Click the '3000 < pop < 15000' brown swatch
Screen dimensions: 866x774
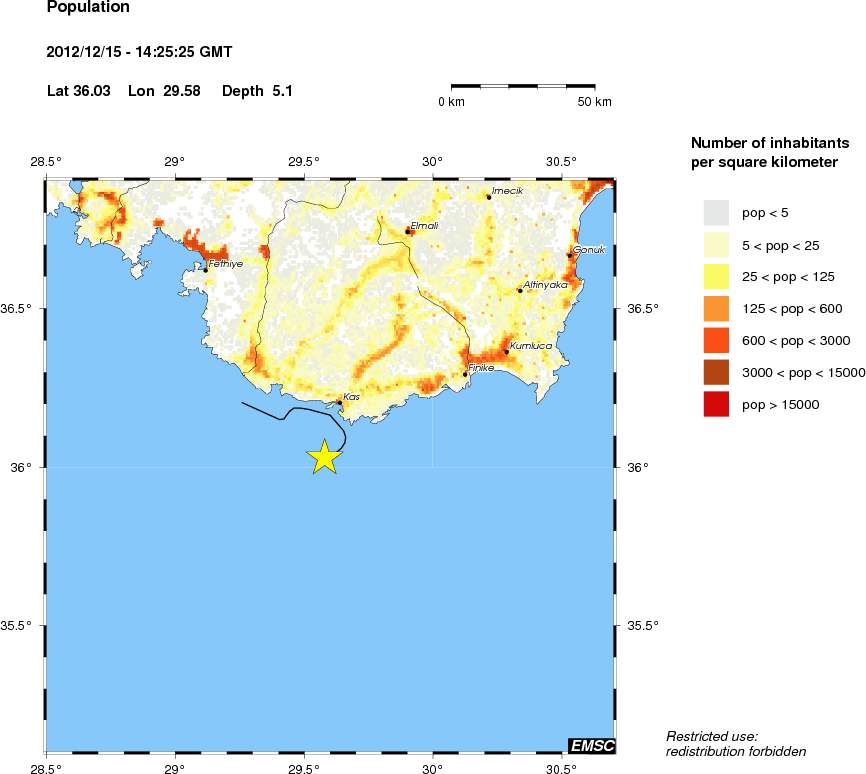[x=716, y=372]
